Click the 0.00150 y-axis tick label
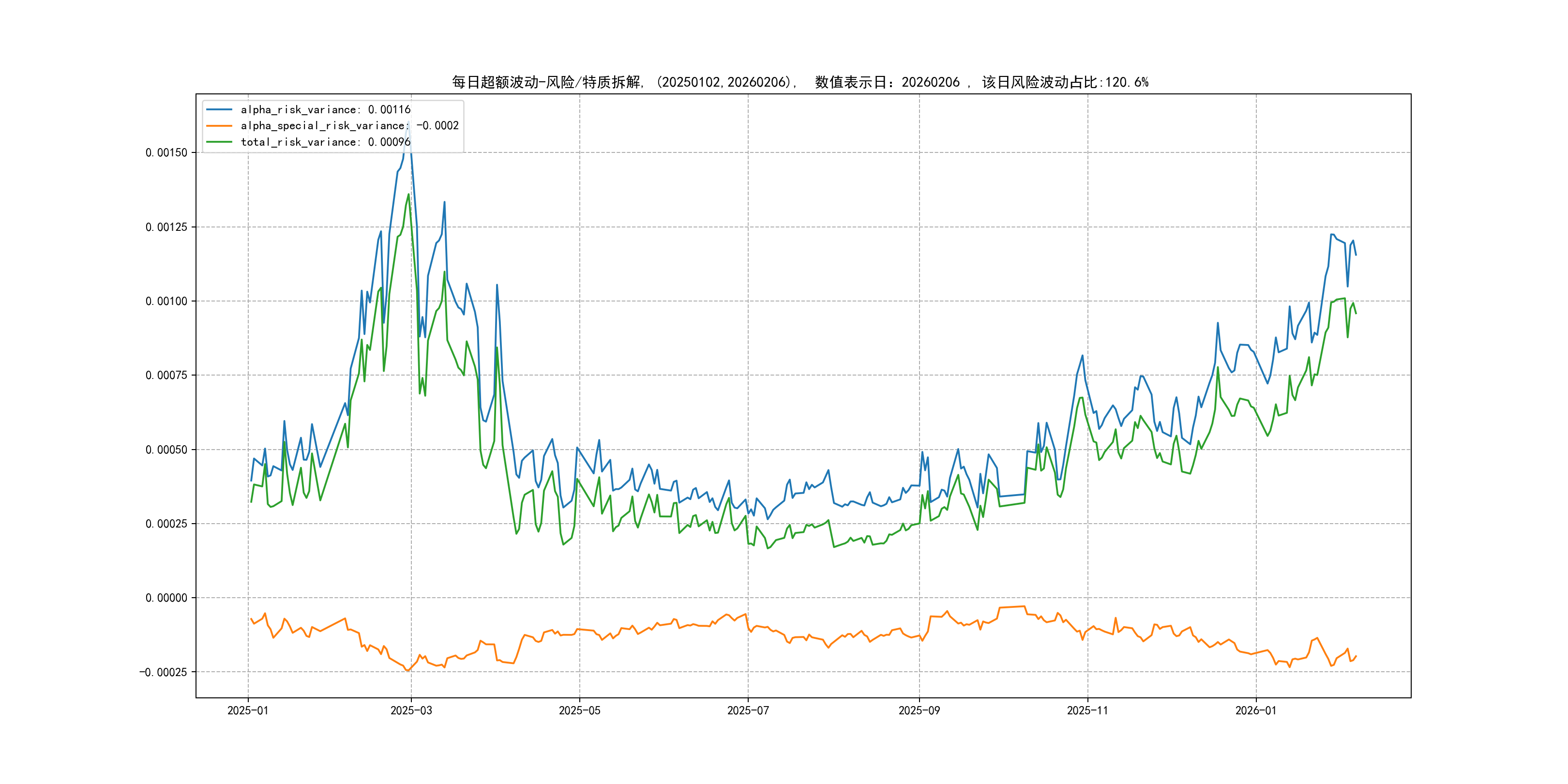Image resolution: width=1568 pixels, height=784 pixels. 166,153
